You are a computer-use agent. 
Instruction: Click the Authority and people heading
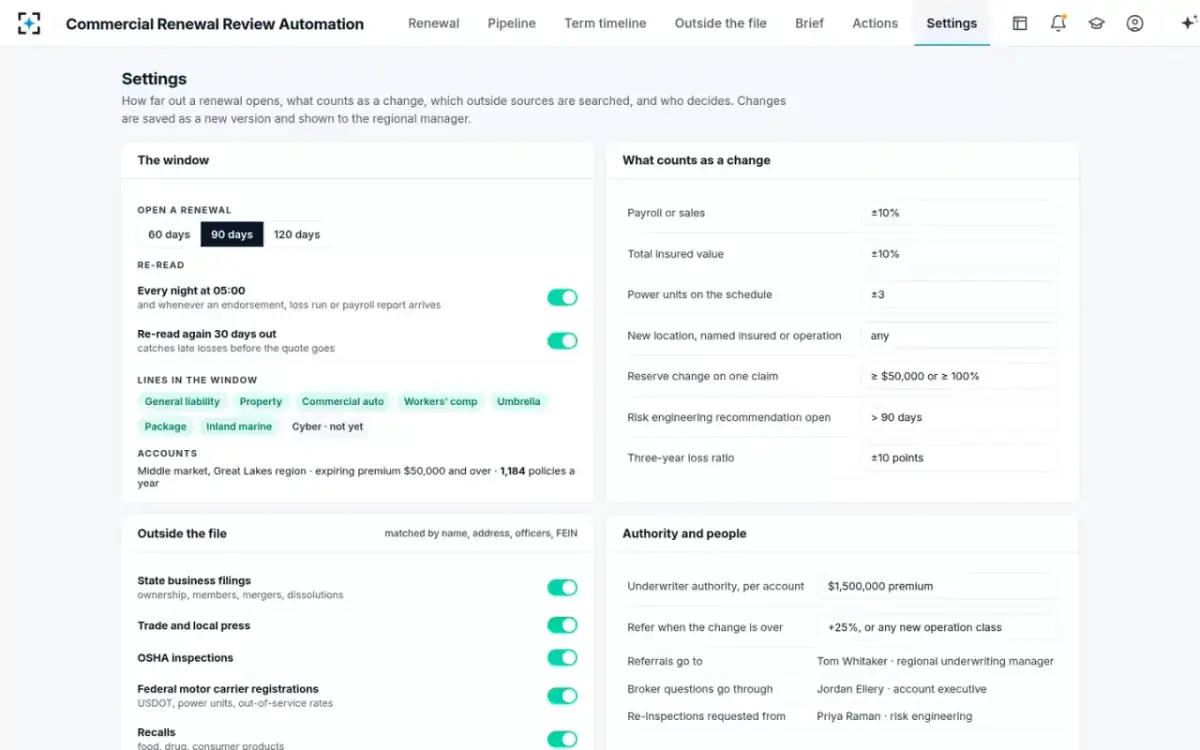tap(684, 533)
